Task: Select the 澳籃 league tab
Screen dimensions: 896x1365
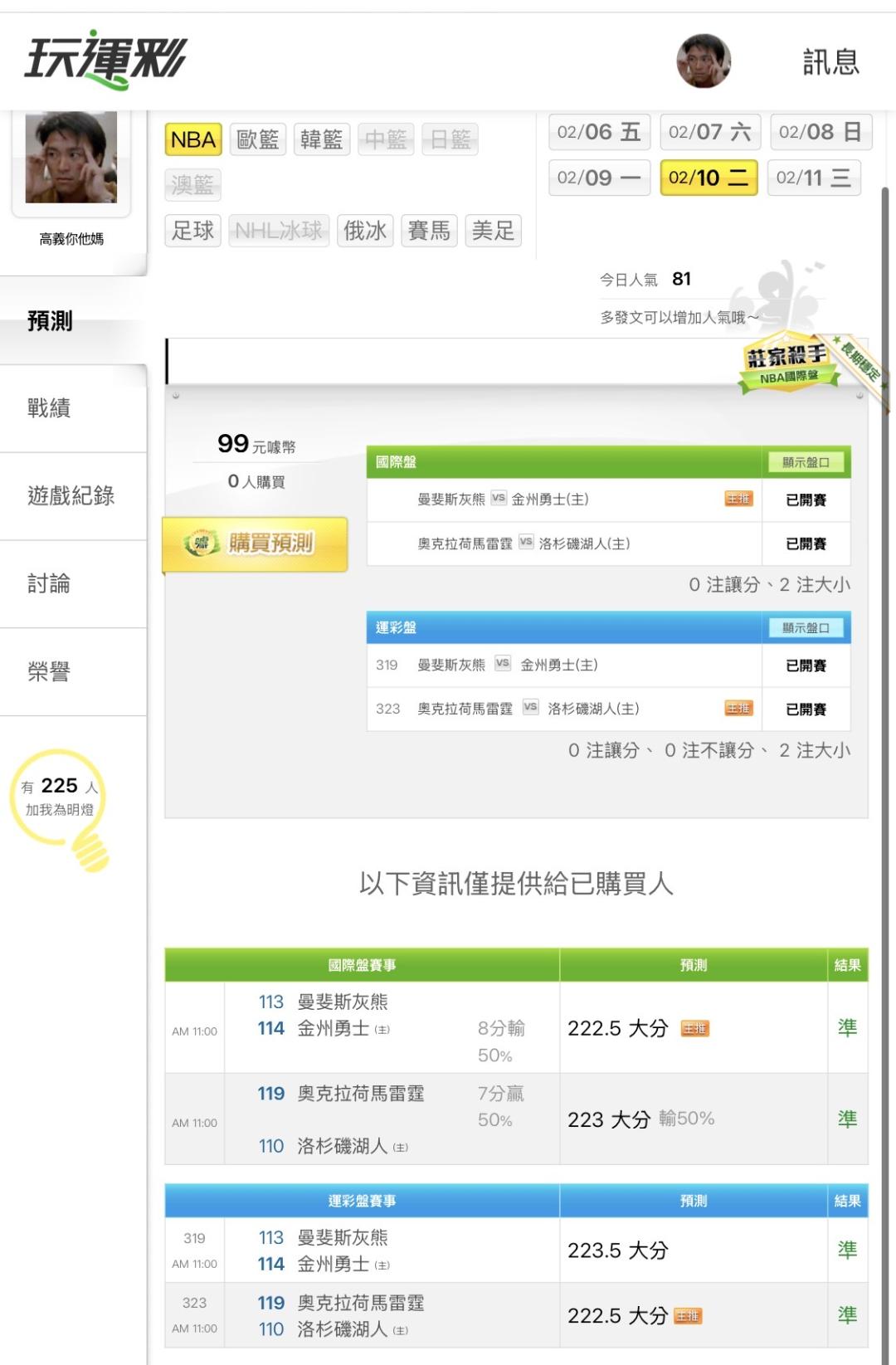Action: [193, 184]
